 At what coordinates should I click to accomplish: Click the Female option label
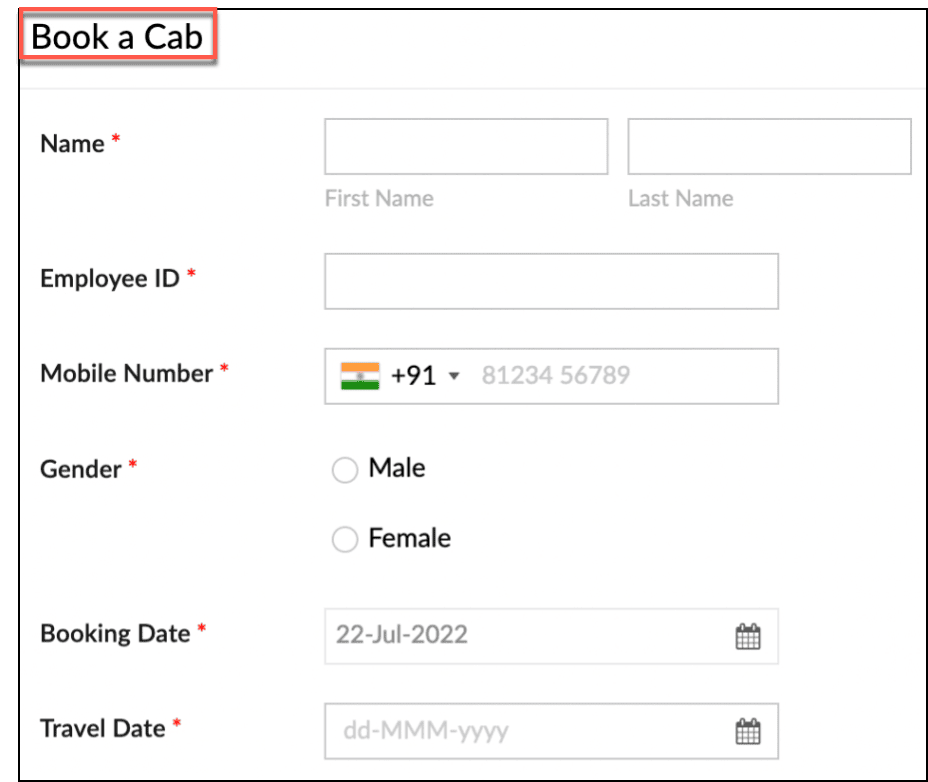click(x=410, y=538)
